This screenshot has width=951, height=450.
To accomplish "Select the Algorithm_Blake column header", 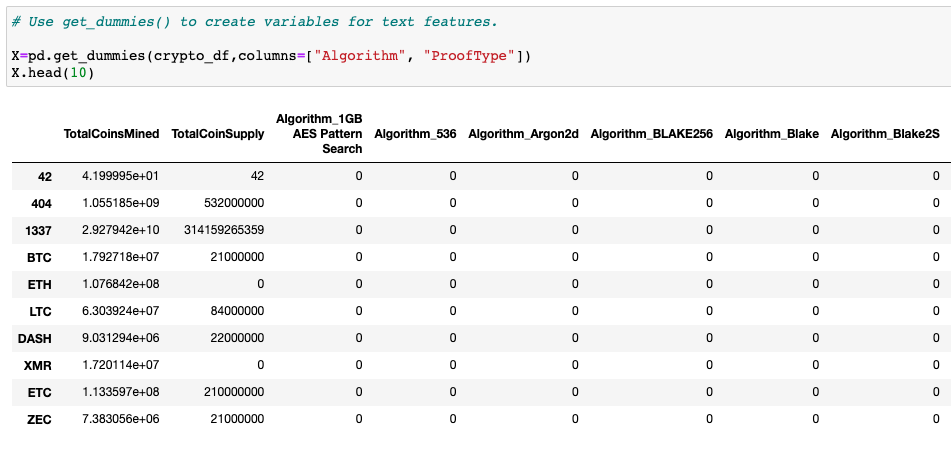I will click(x=771, y=133).
